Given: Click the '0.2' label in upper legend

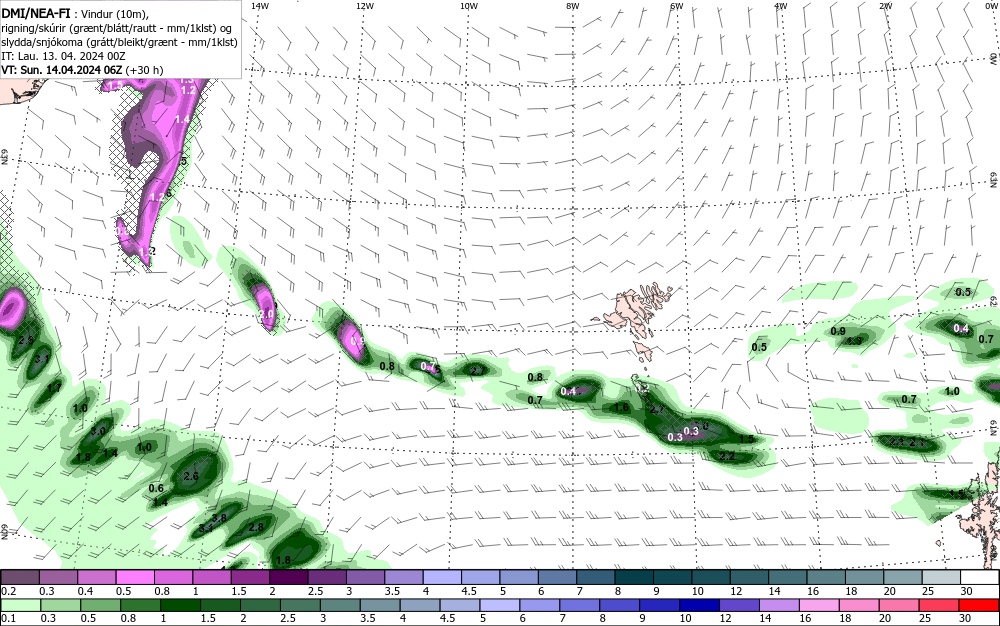Looking at the screenshot, I should coord(10,591).
